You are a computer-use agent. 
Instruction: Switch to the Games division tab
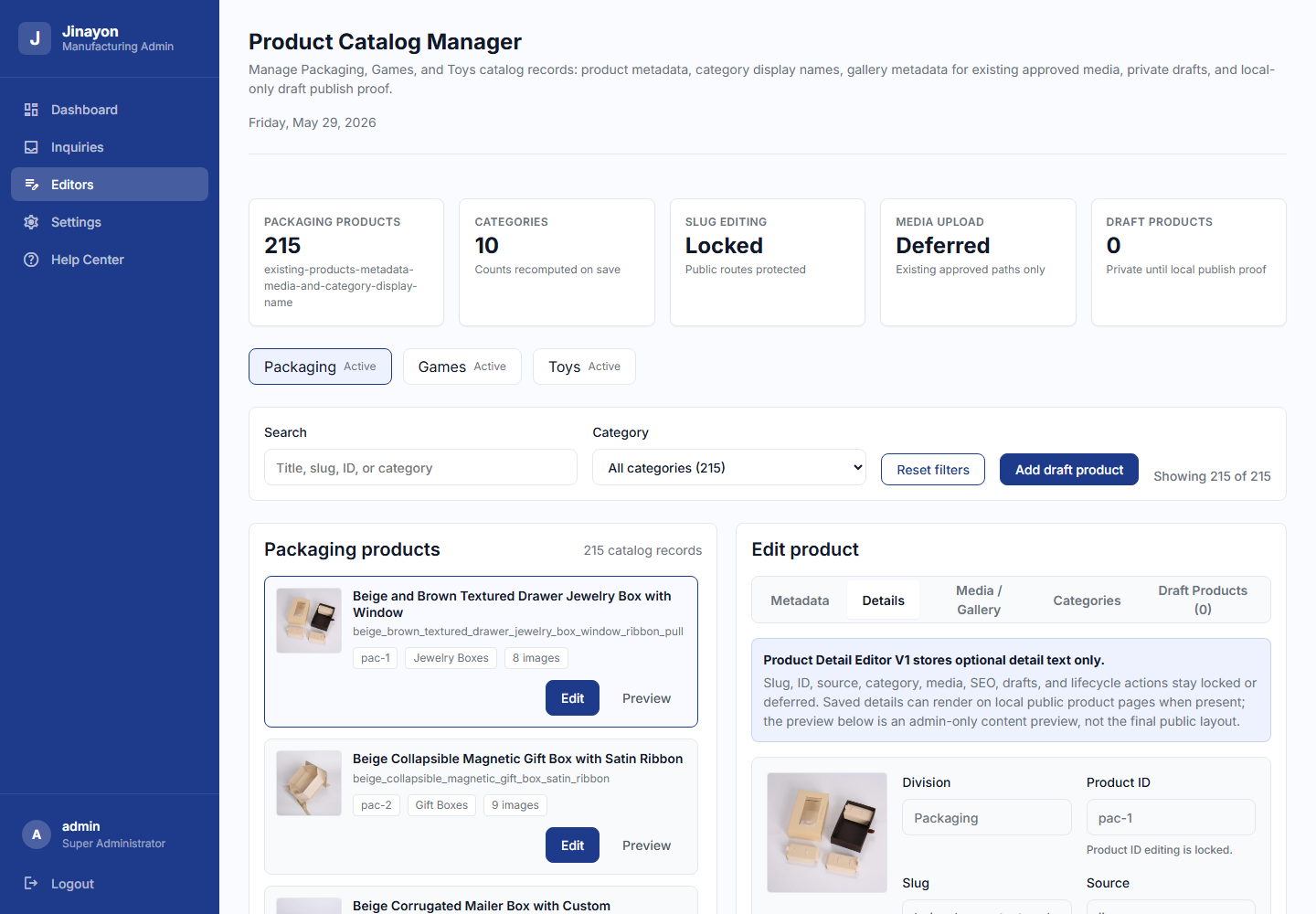click(x=462, y=367)
